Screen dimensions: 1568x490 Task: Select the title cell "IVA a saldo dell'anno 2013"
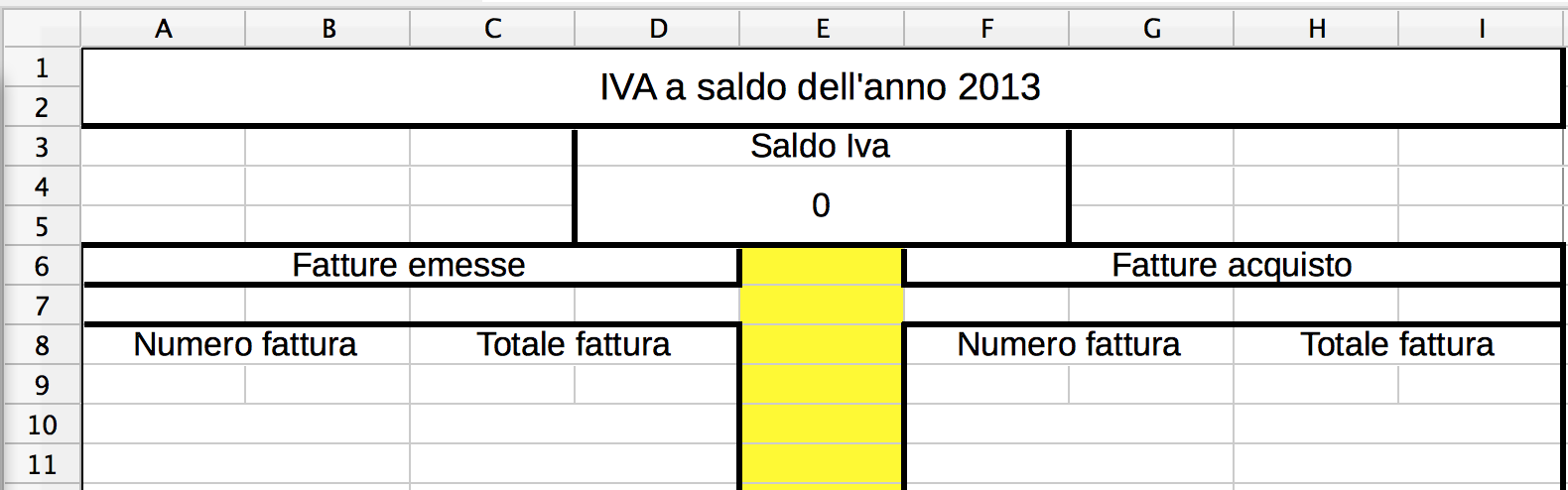click(821, 87)
